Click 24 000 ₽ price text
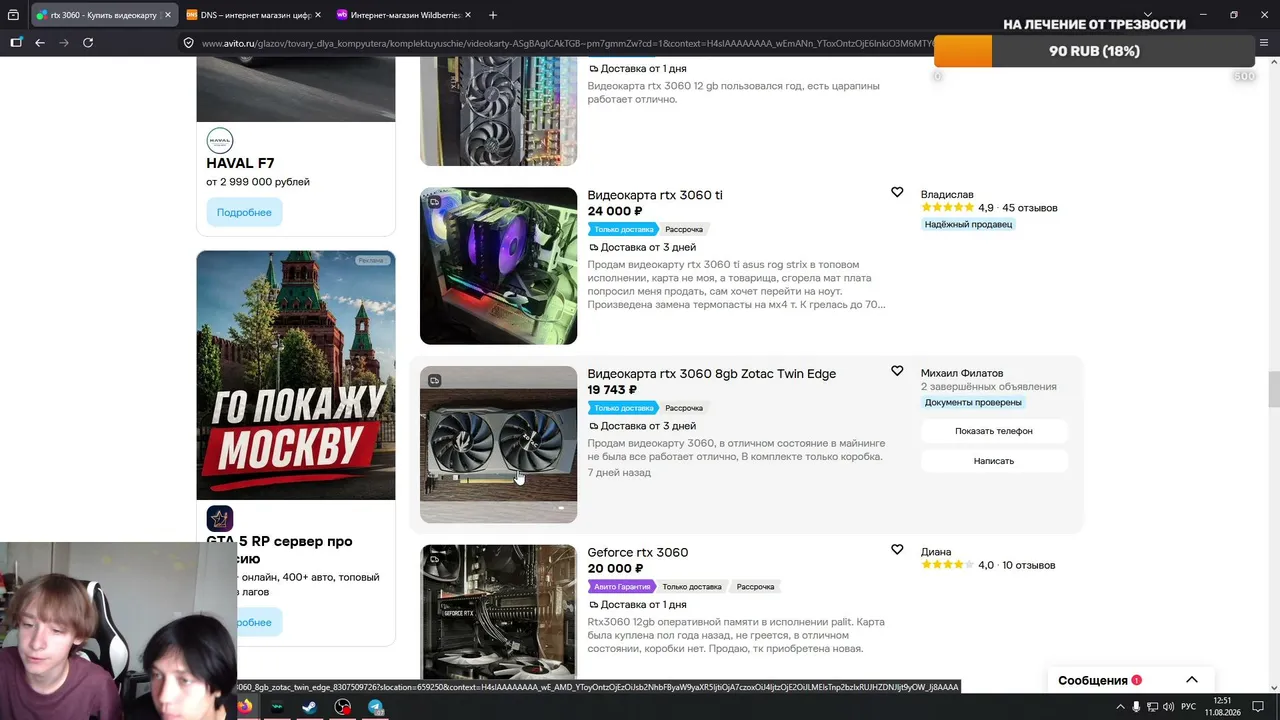The height and width of the screenshot is (720, 1280). (615, 211)
